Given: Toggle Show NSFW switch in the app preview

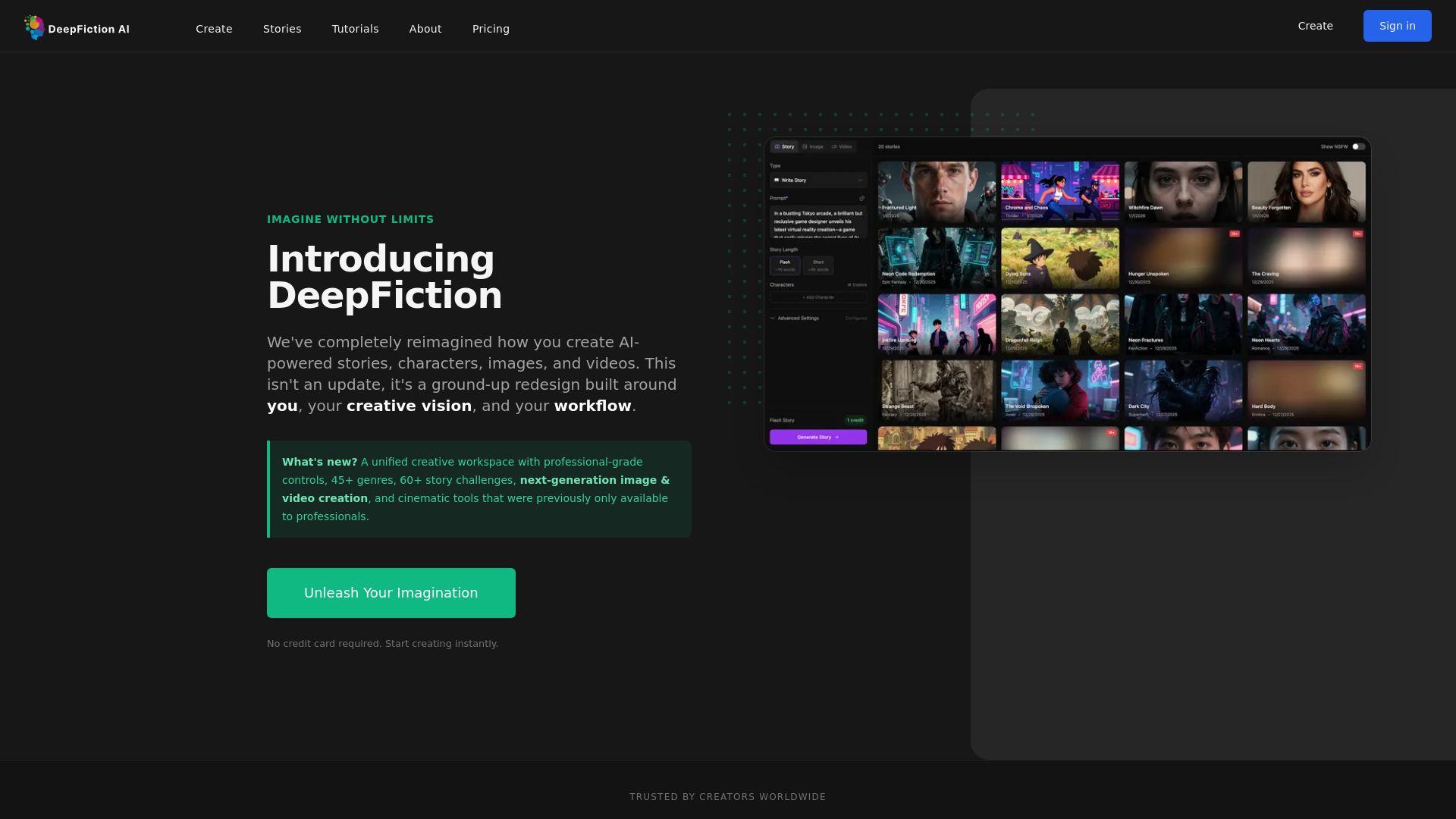Looking at the screenshot, I should pos(1358,146).
